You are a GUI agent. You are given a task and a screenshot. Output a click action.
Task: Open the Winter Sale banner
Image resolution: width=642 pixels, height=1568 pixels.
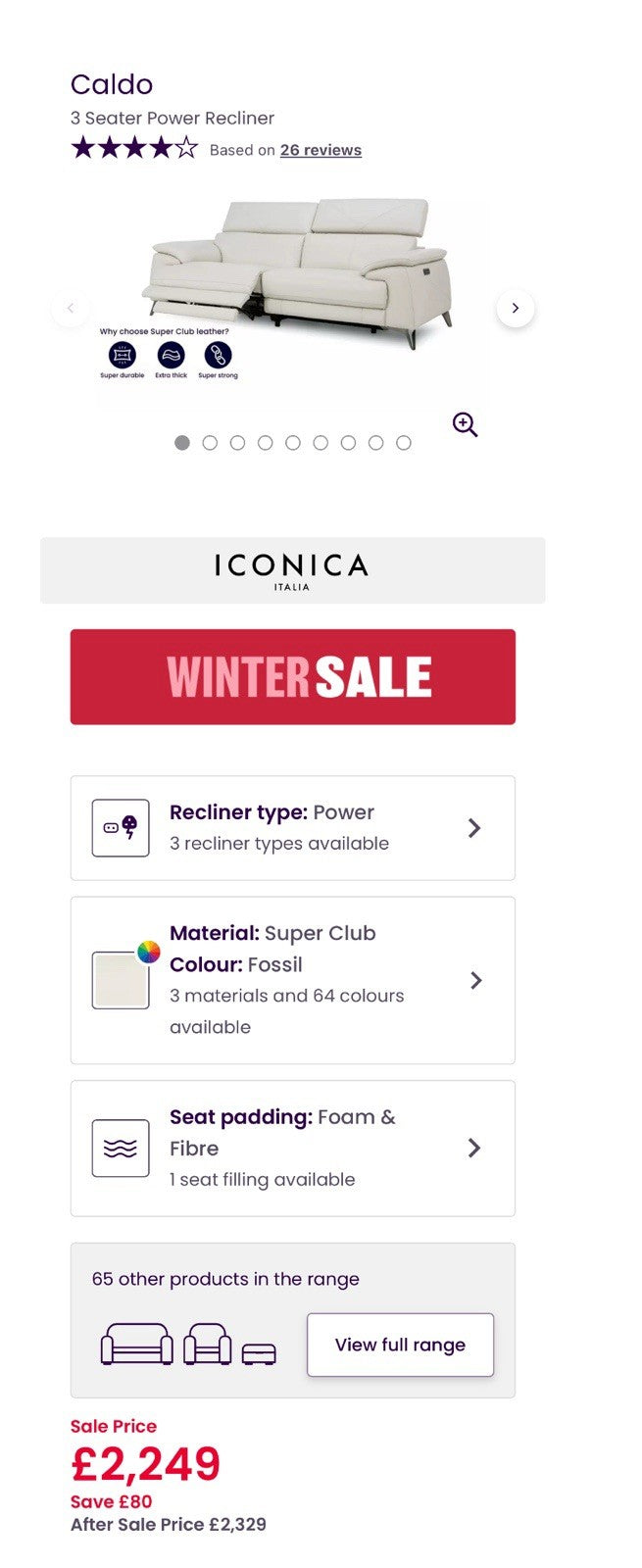tap(292, 677)
